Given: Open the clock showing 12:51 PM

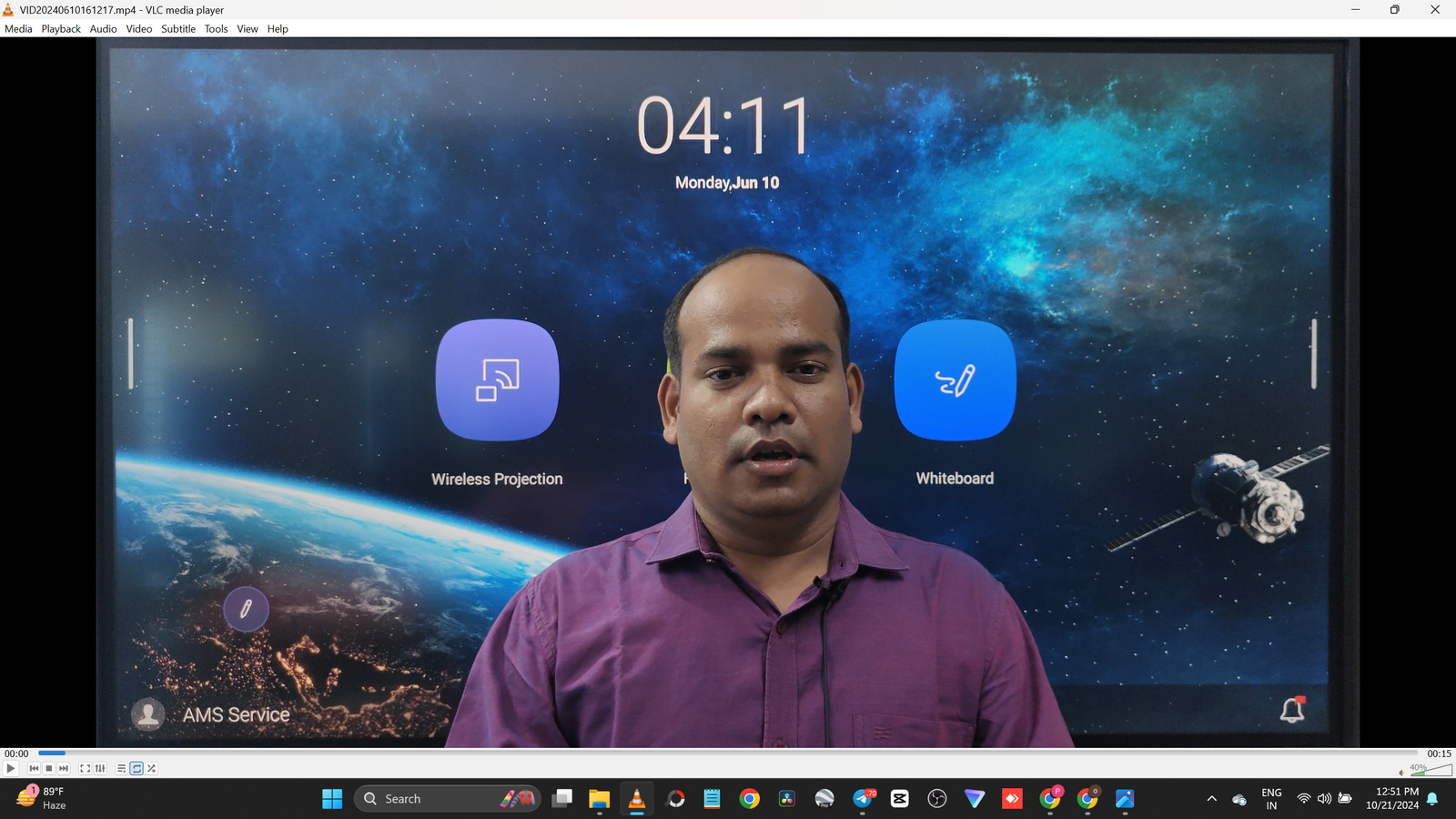Looking at the screenshot, I should (1392, 799).
